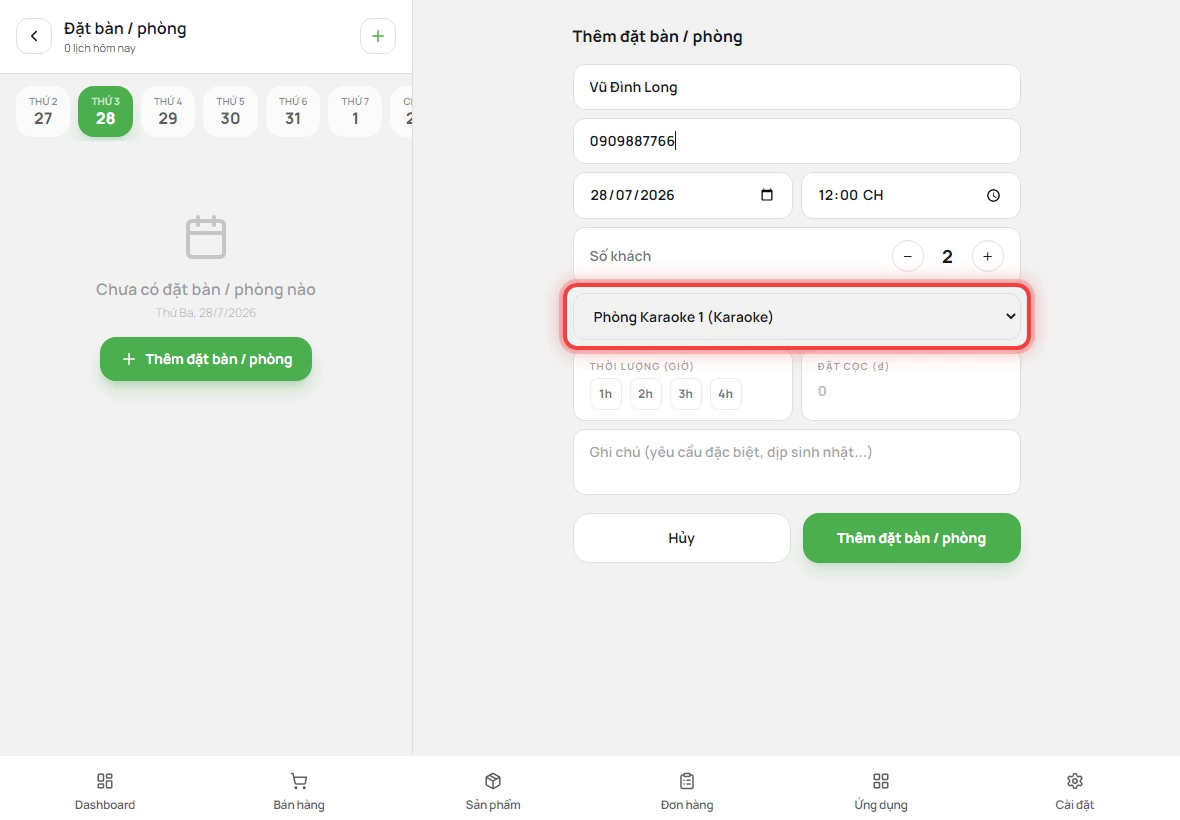The height and width of the screenshot is (820, 1180).
Task: Click the Ghi chú notes textarea
Action: [x=796, y=462]
